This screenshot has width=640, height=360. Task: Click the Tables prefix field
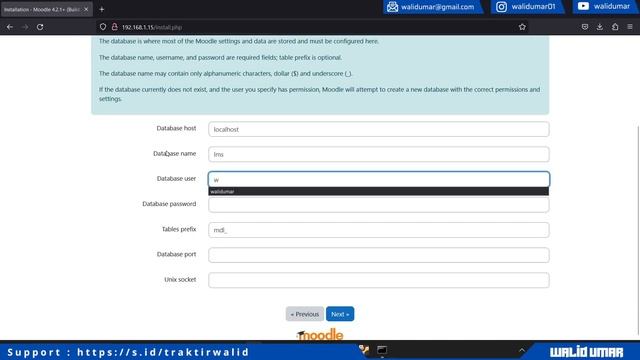coord(378,230)
